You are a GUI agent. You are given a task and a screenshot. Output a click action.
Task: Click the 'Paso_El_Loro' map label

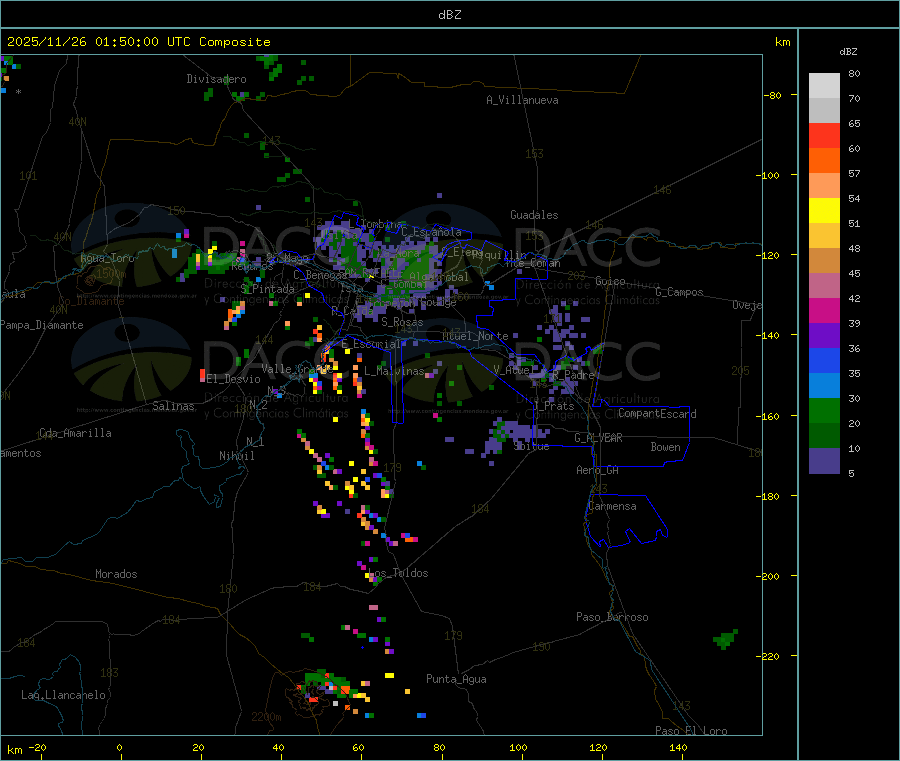point(692,731)
